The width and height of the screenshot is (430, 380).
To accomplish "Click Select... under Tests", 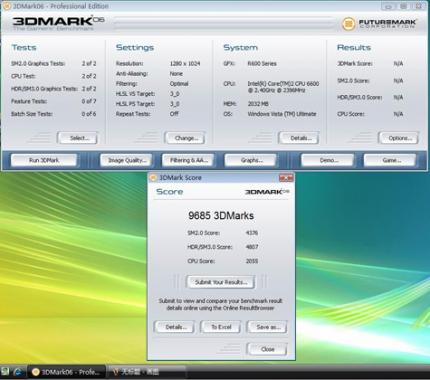I will point(78,138).
